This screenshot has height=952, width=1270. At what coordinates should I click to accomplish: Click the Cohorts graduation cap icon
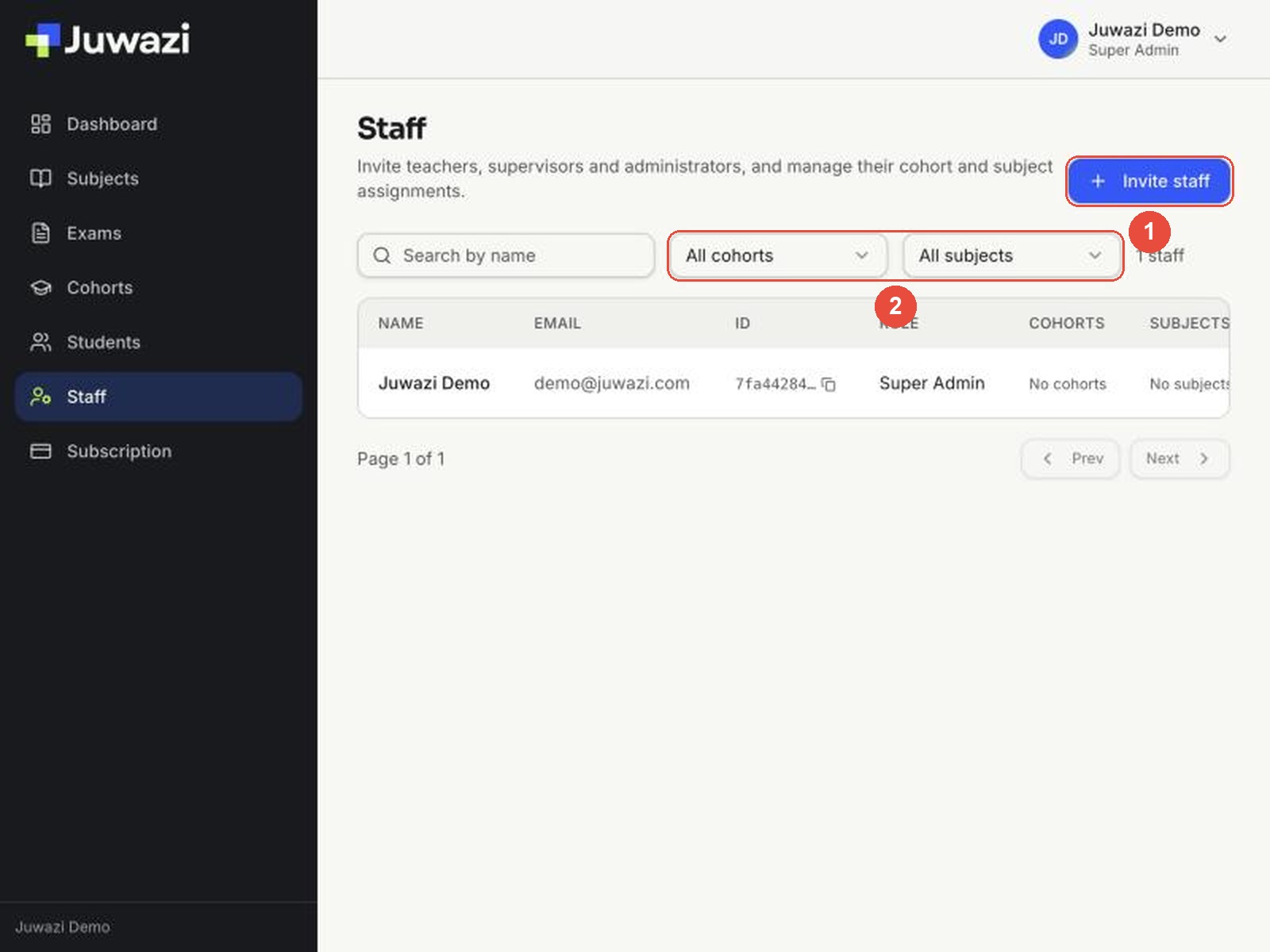pyautogui.click(x=40, y=288)
